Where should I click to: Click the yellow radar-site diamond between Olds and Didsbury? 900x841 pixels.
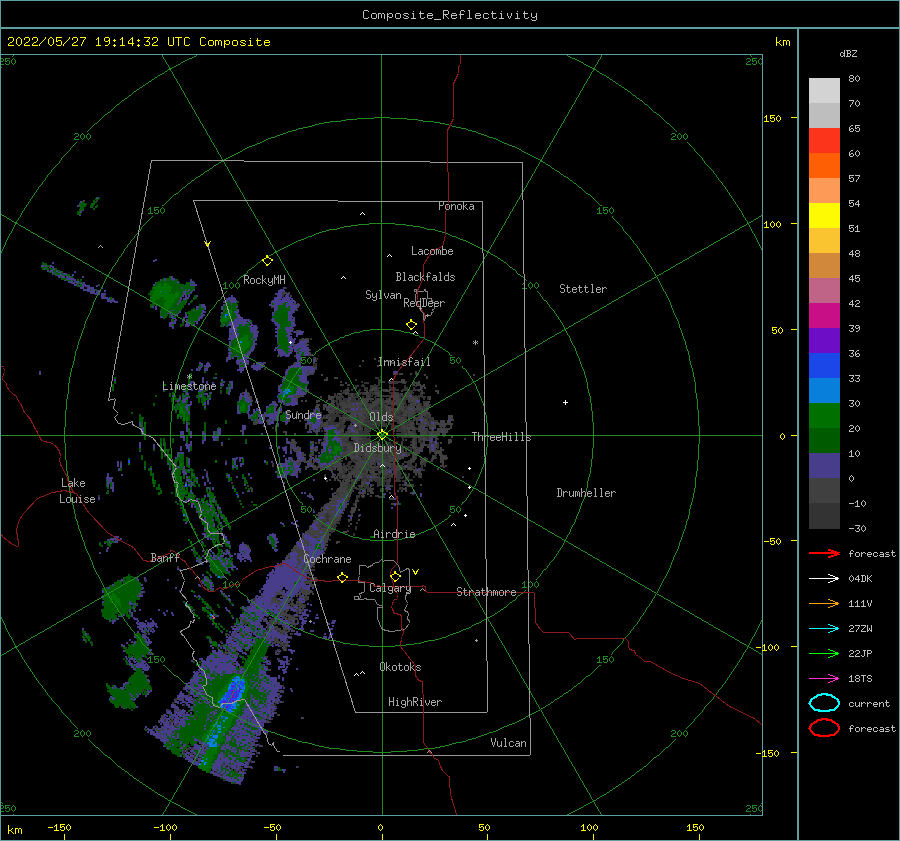pos(382,435)
